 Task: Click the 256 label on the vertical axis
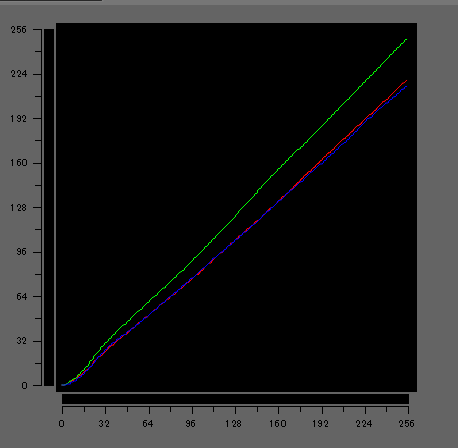coord(18,30)
